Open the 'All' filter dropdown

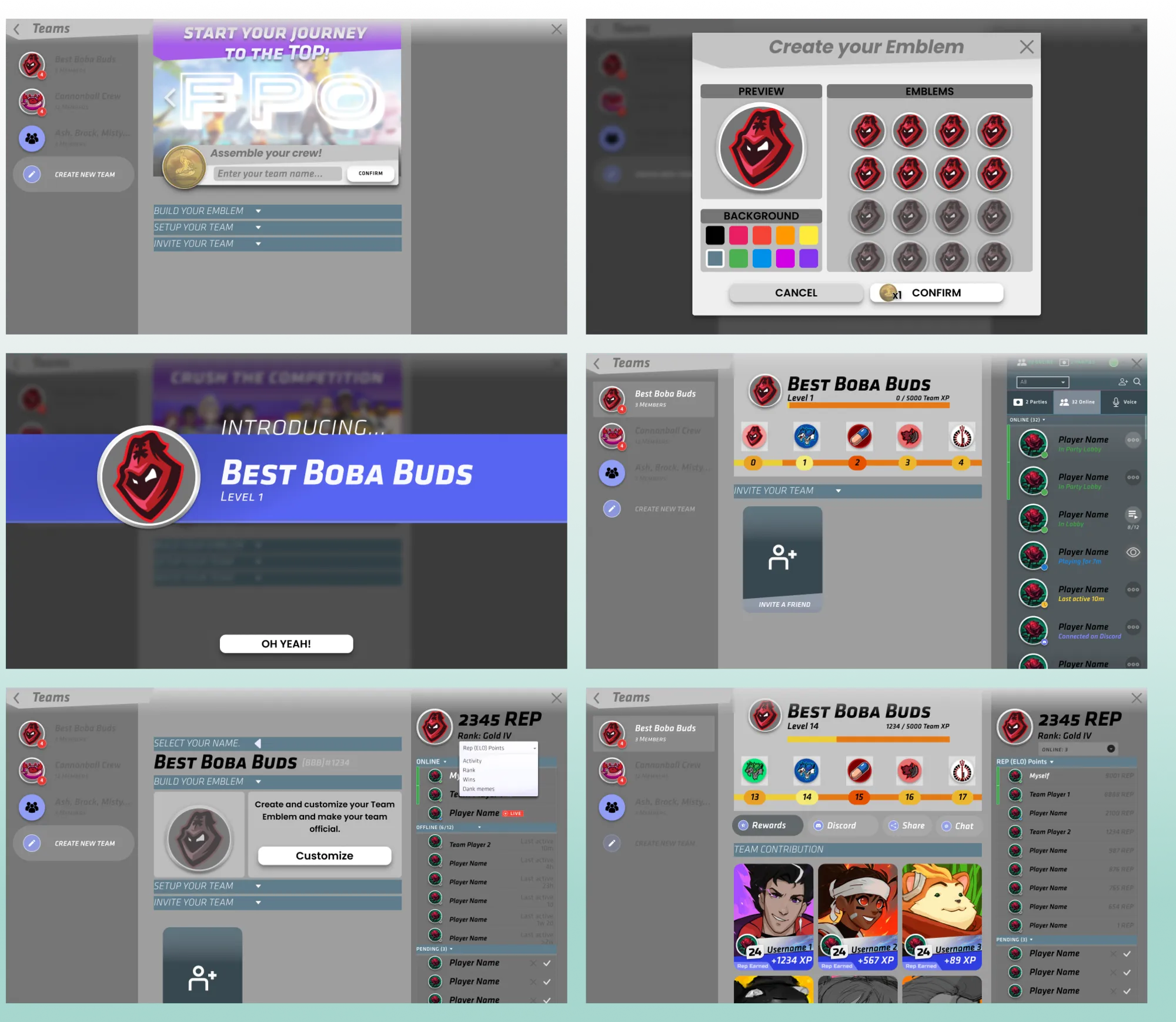(1043, 382)
